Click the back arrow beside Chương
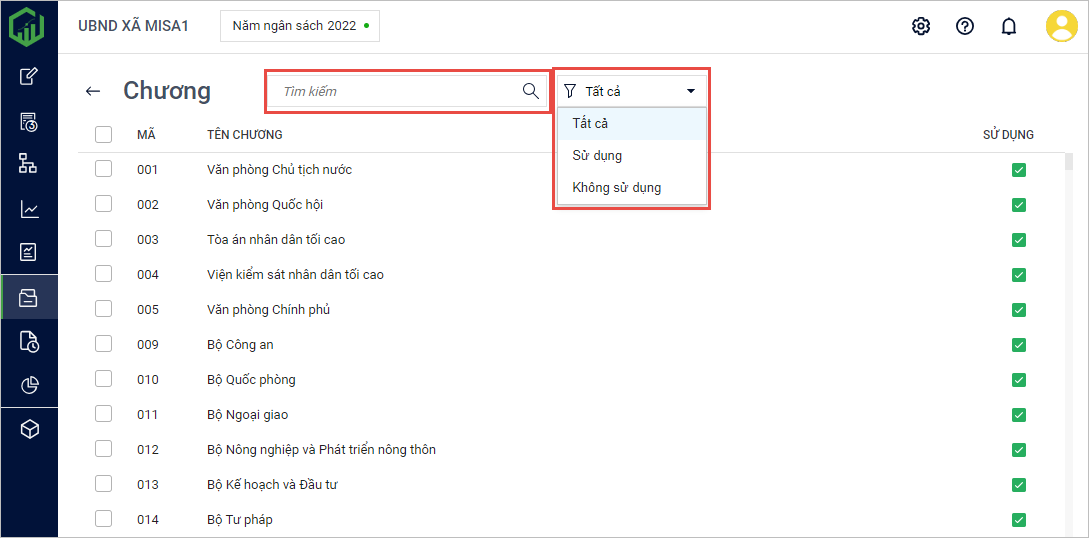The image size is (1089, 538). (93, 91)
